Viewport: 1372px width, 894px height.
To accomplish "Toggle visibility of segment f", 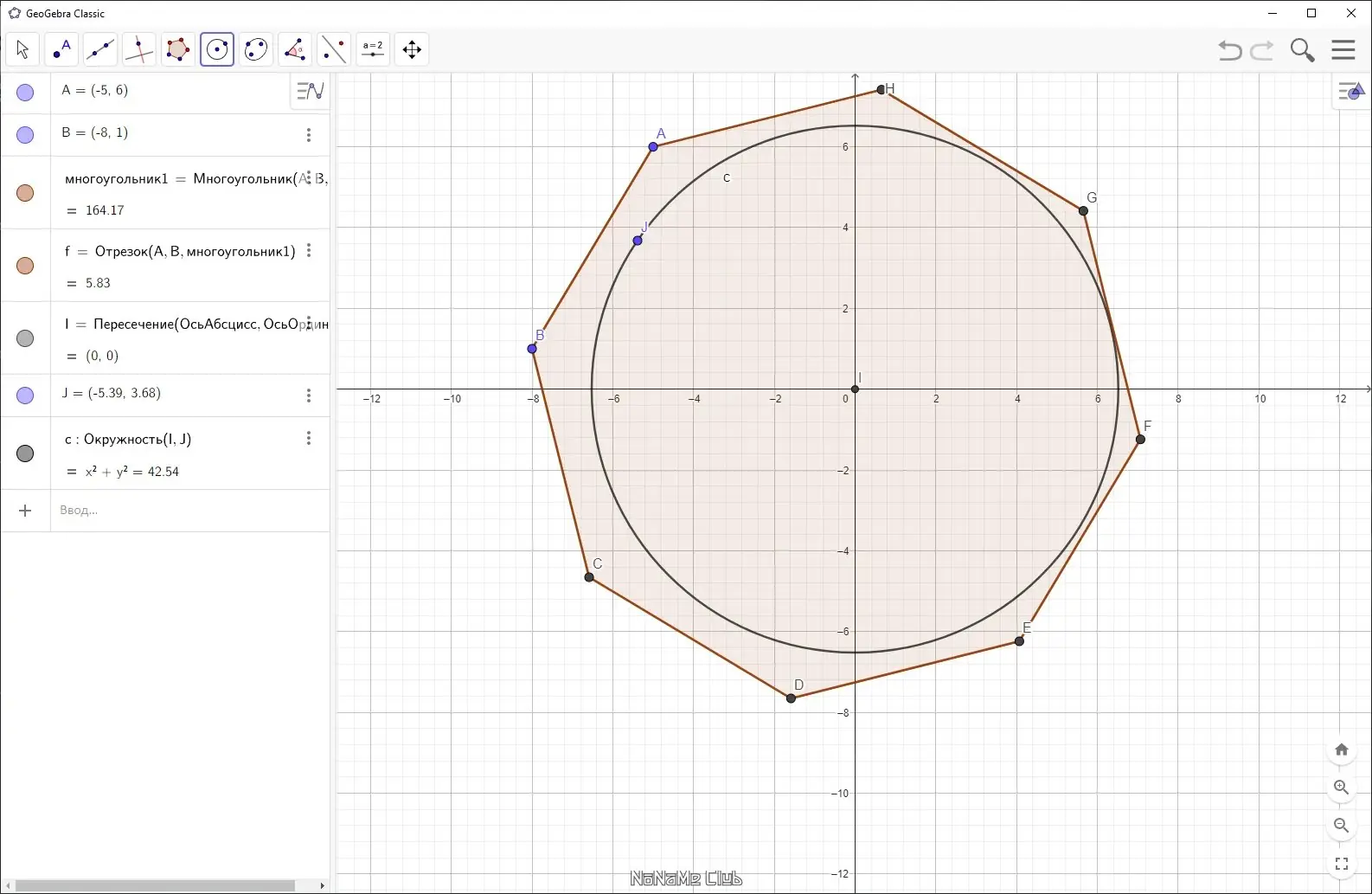I will tap(25, 266).
